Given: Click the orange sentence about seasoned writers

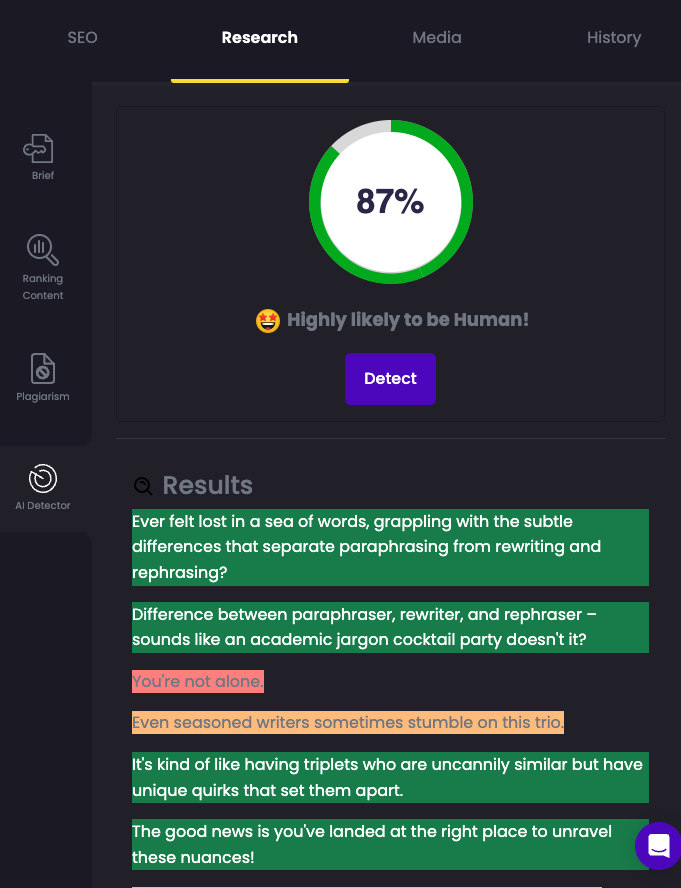Looking at the screenshot, I should click(x=347, y=722).
